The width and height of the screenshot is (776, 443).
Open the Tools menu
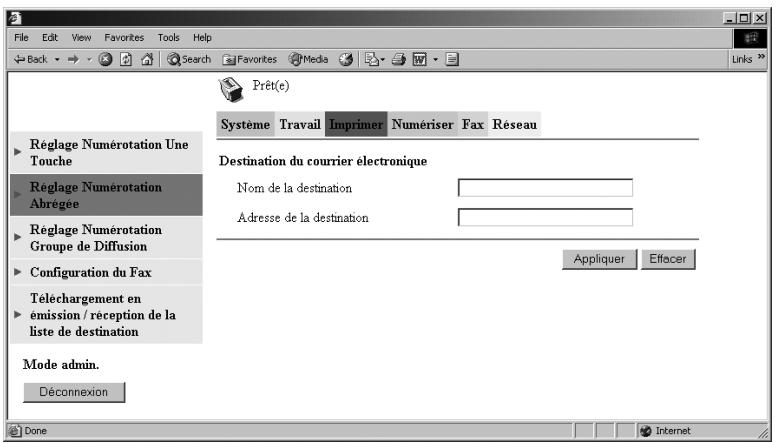pyautogui.click(x=169, y=38)
